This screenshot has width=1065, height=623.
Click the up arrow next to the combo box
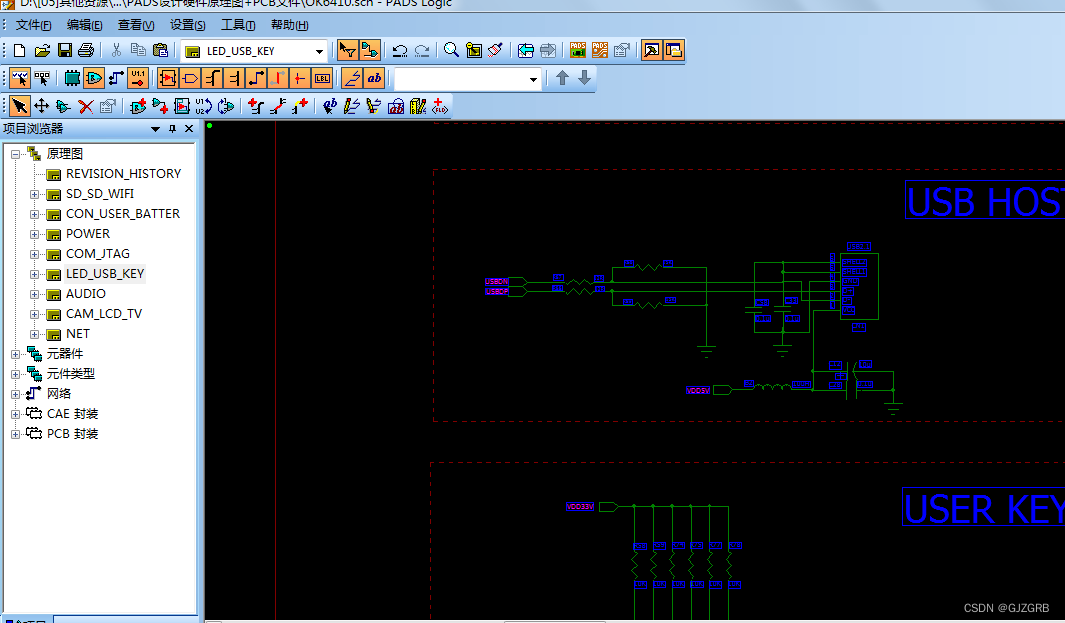point(562,78)
